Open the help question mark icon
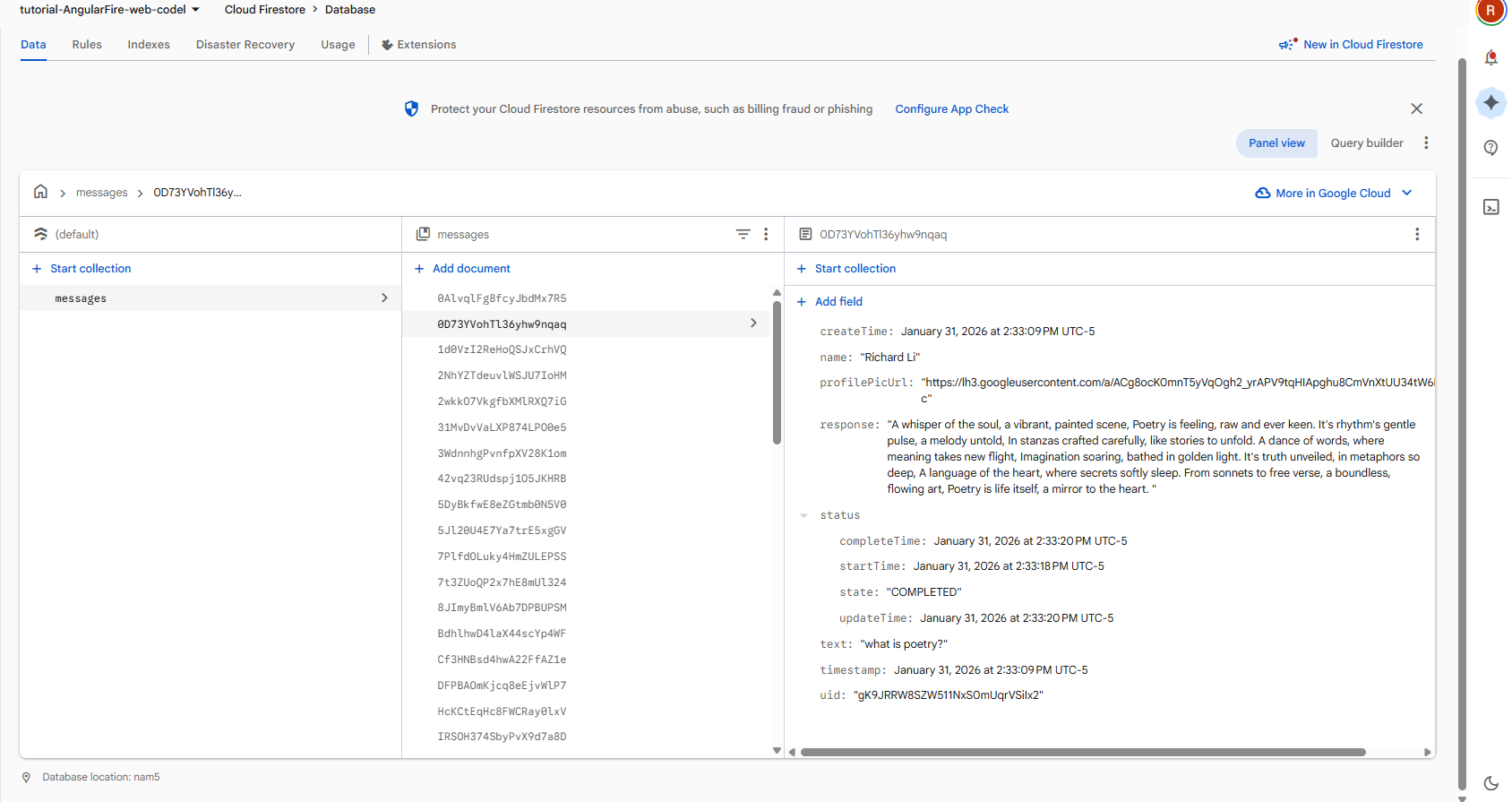 tap(1491, 148)
